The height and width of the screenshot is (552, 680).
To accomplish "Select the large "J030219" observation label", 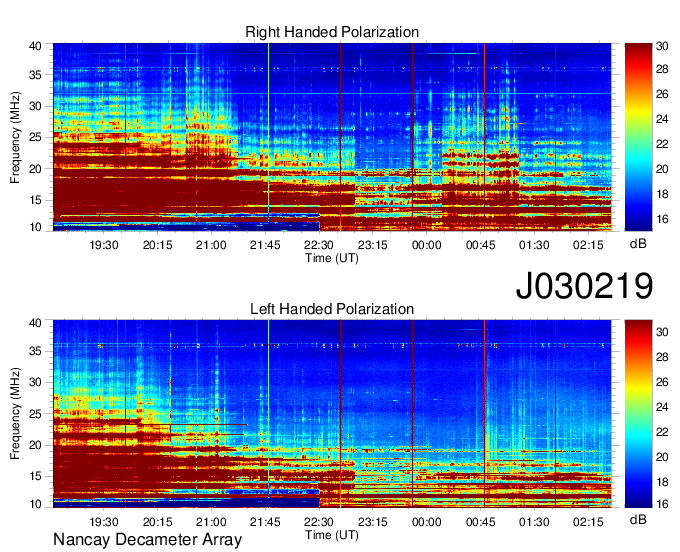I will pos(584,285).
